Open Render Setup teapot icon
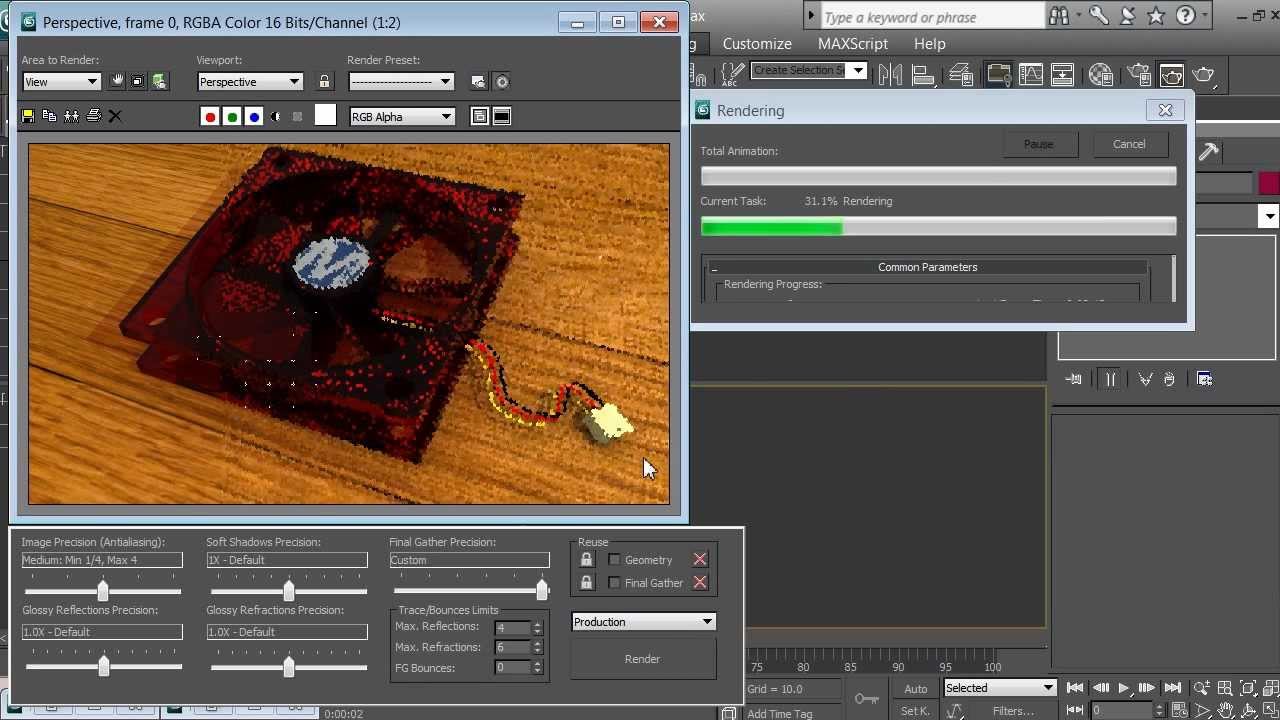The width and height of the screenshot is (1280, 720). pyautogui.click(x=1139, y=75)
